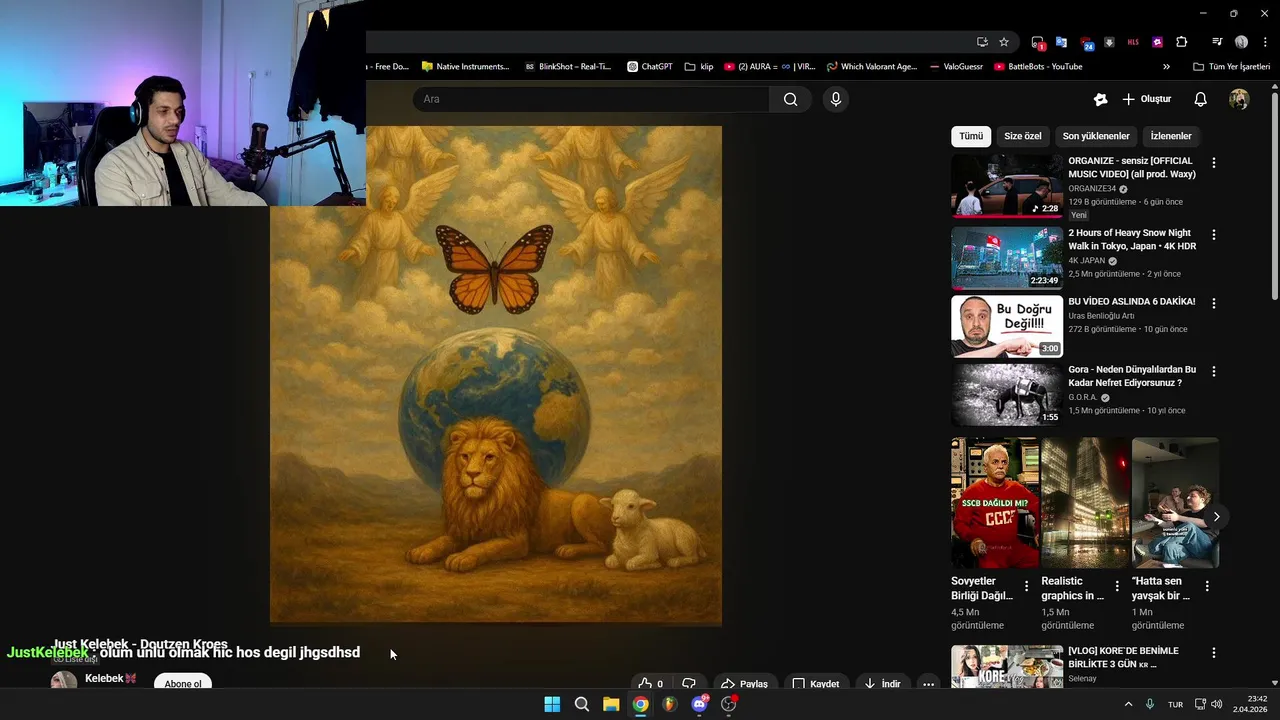This screenshot has width=1280, height=720.
Task: Open options for BU VİDEO ASLINDA 6 DAKİKA
Action: (x=1214, y=303)
